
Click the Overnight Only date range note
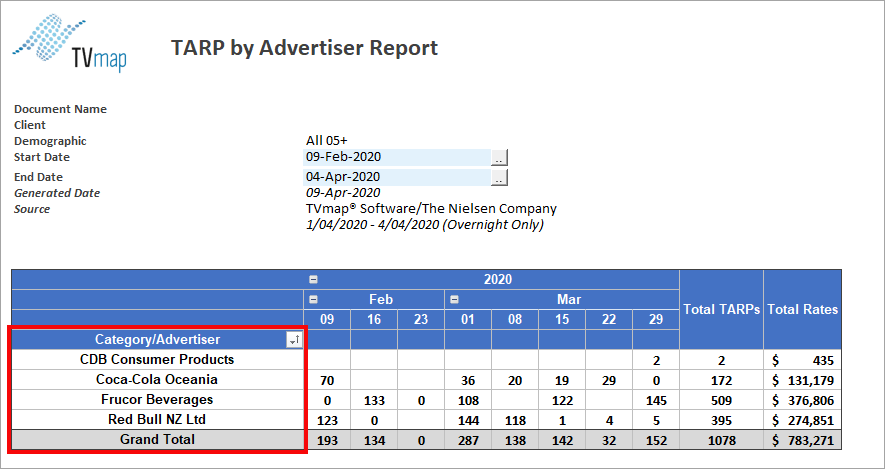coord(424,225)
